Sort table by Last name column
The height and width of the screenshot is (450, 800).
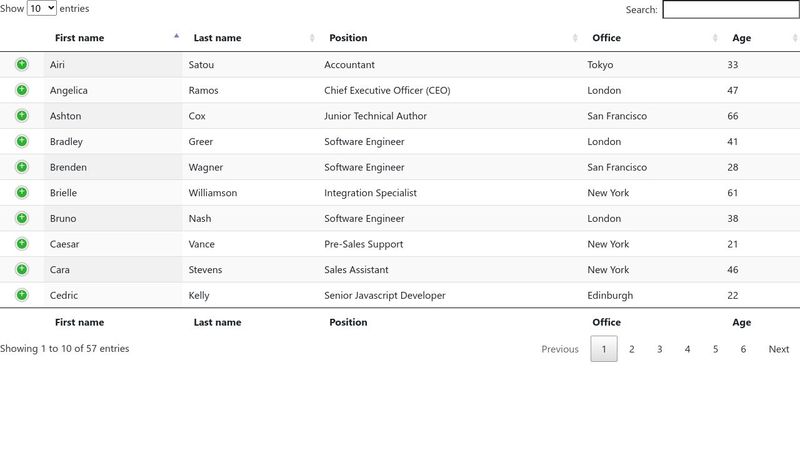217,38
